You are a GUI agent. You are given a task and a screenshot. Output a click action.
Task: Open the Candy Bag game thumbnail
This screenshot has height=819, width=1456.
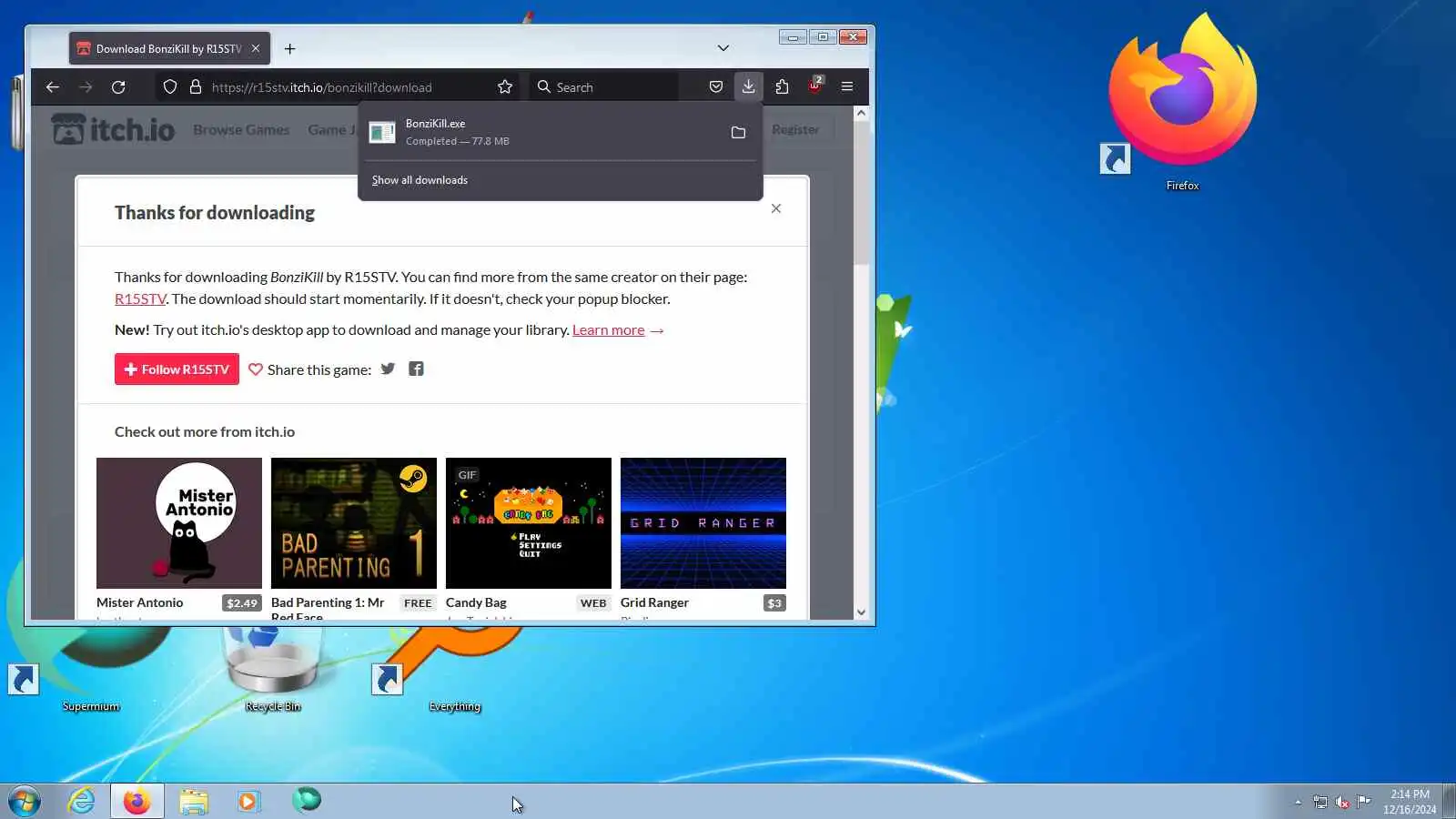pyautogui.click(x=529, y=523)
